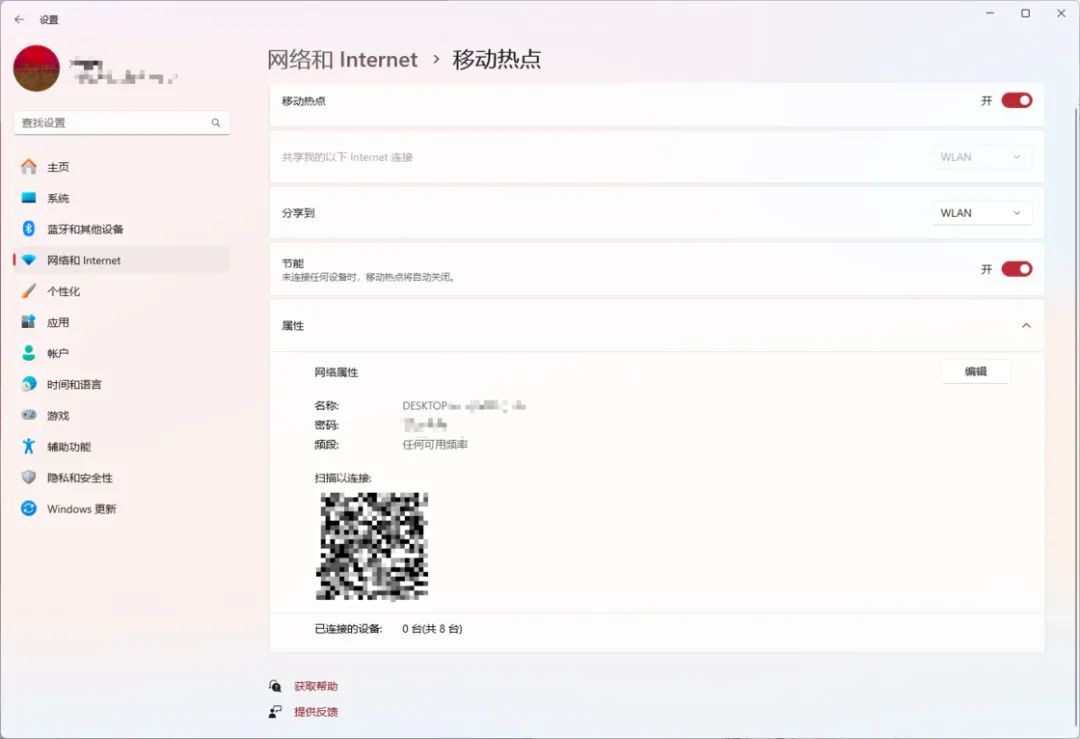The width and height of the screenshot is (1080, 739).
Task: Disable the 节能 power saving toggle
Action: (1017, 269)
